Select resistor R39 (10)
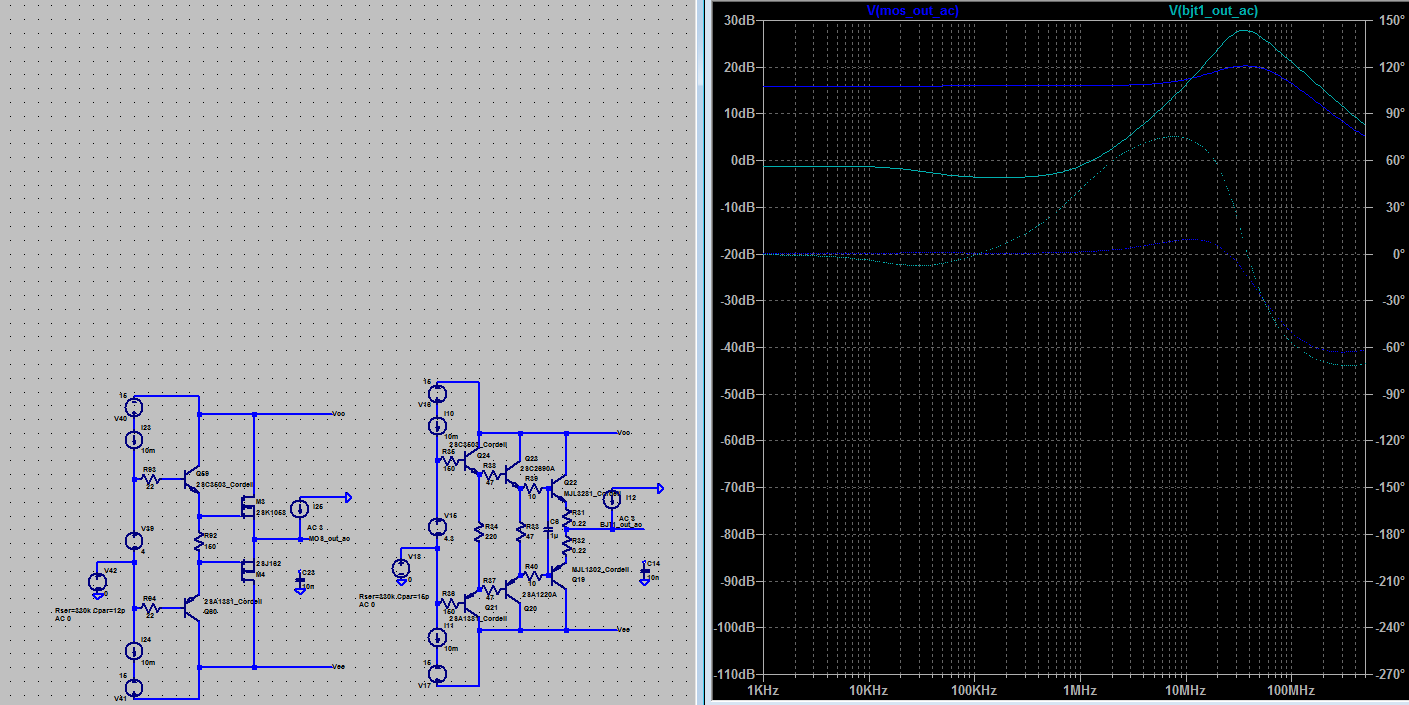This screenshot has height=705, width=1409. 532,487
